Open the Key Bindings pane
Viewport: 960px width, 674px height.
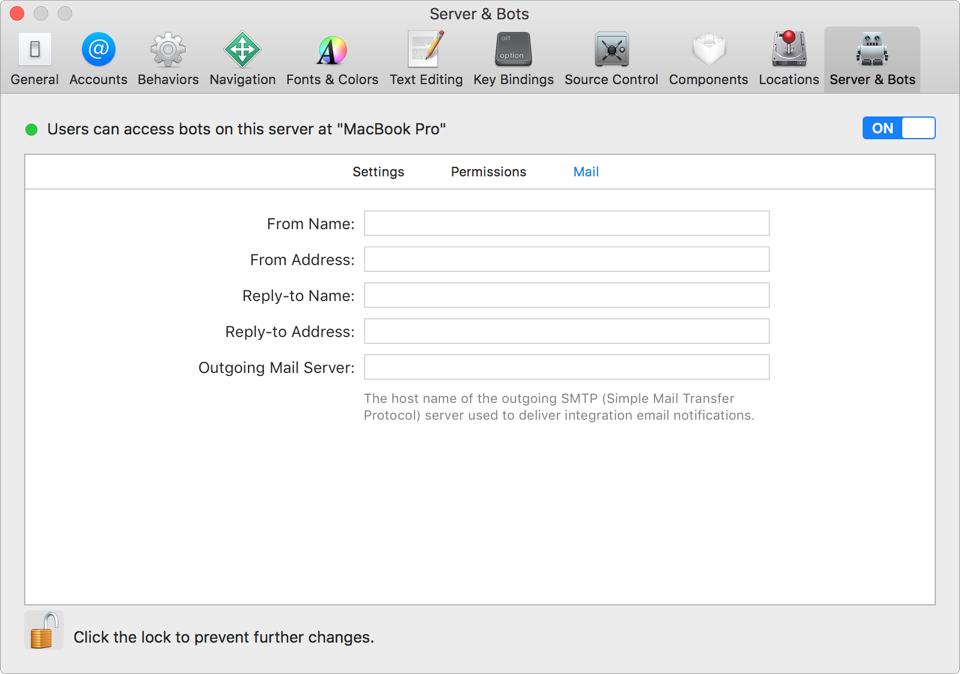(x=513, y=57)
